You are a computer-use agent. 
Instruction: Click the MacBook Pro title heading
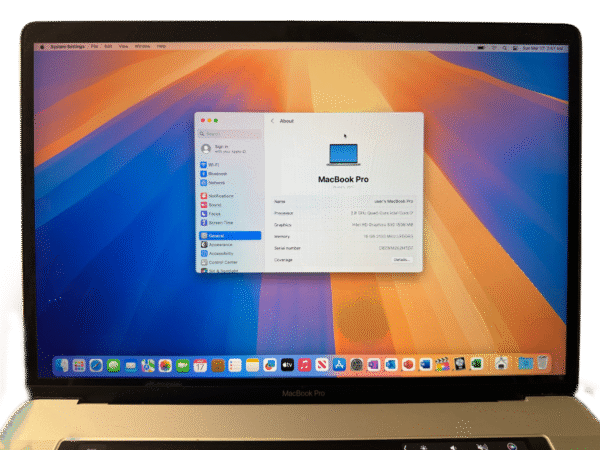[x=343, y=179]
